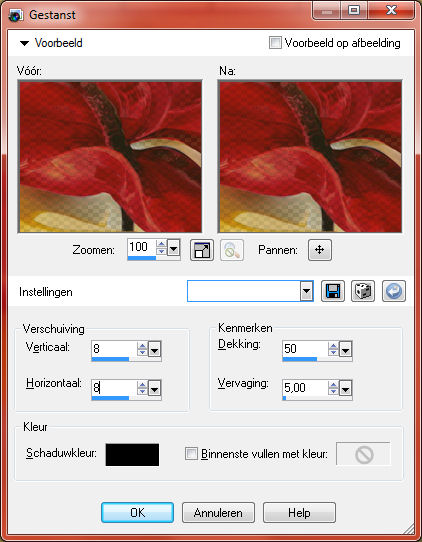Open the Zoomen percentage dropdown arrow

pyautogui.click(x=174, y=247)
